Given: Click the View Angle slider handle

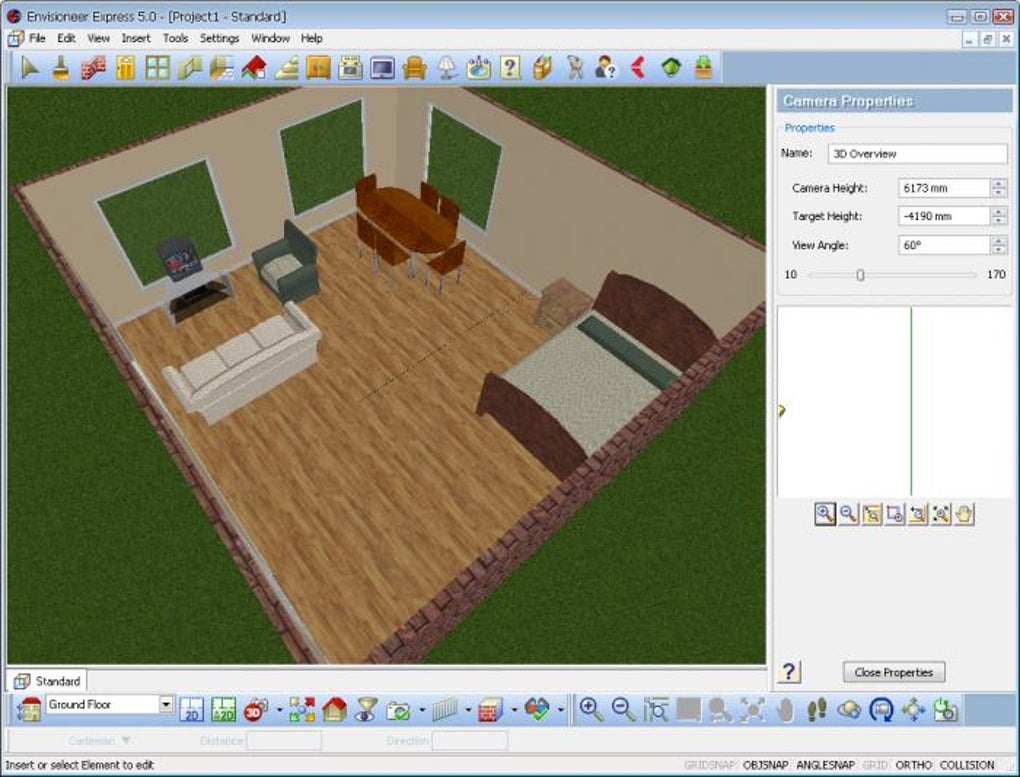Looking at the screenshot, I should [861, 275].
